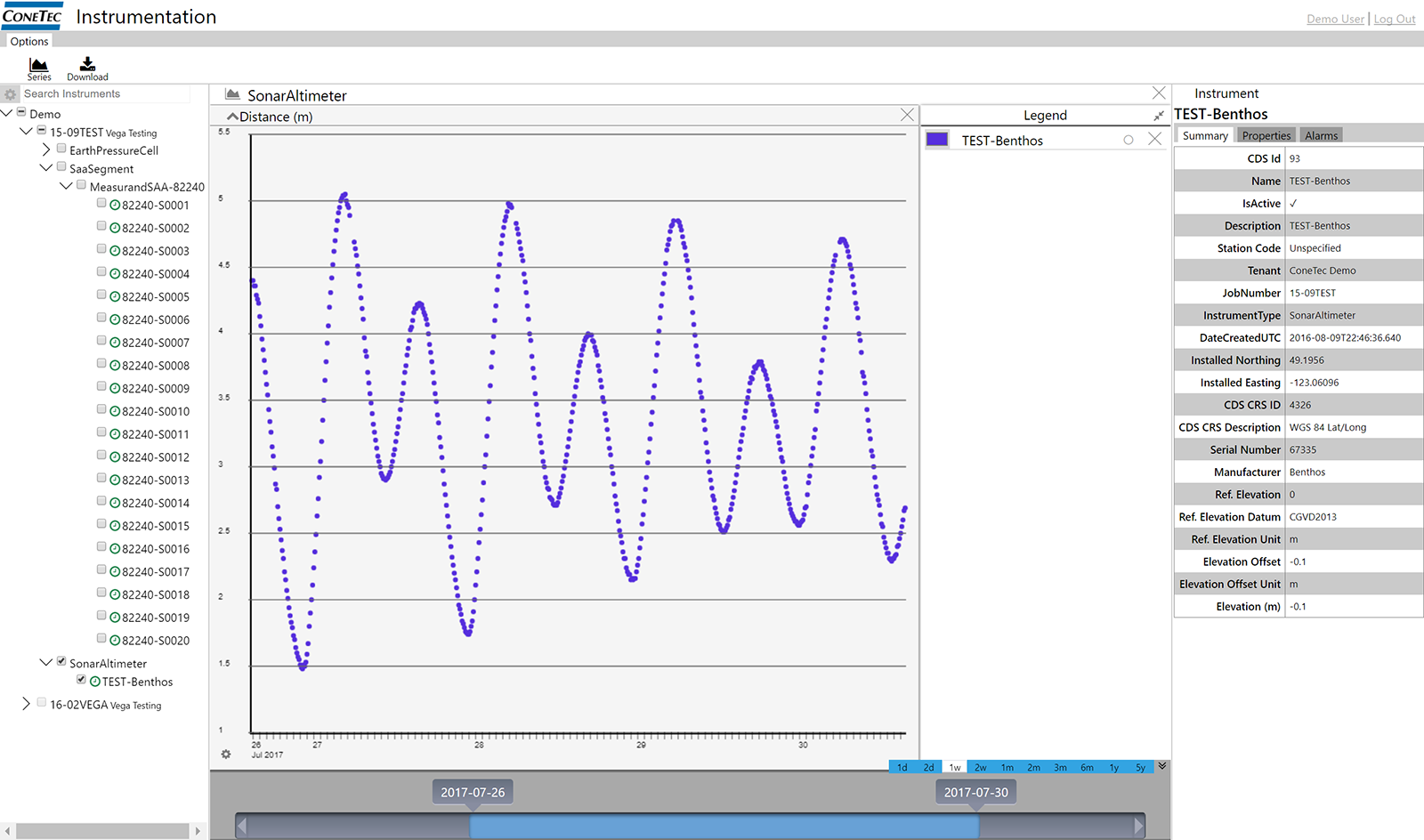Click the purple TEST-Benthos color swatch

coord(936,140)
